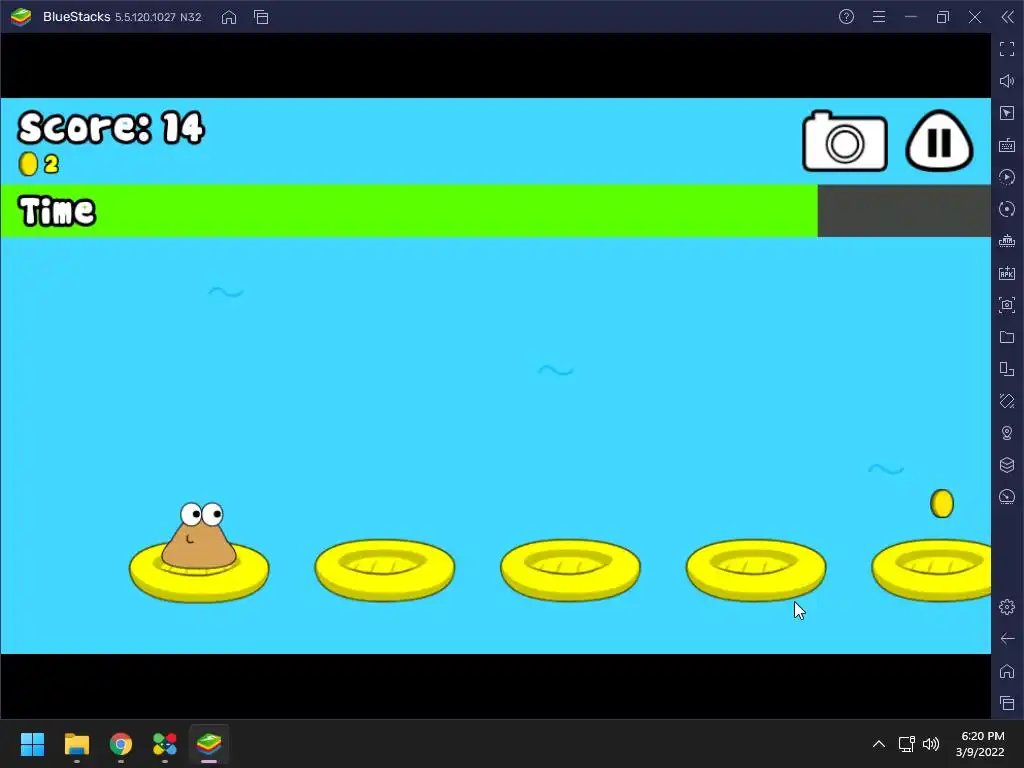Tap the Pou character on the float
1024x768 pixels.
click(x=199, y=536)
